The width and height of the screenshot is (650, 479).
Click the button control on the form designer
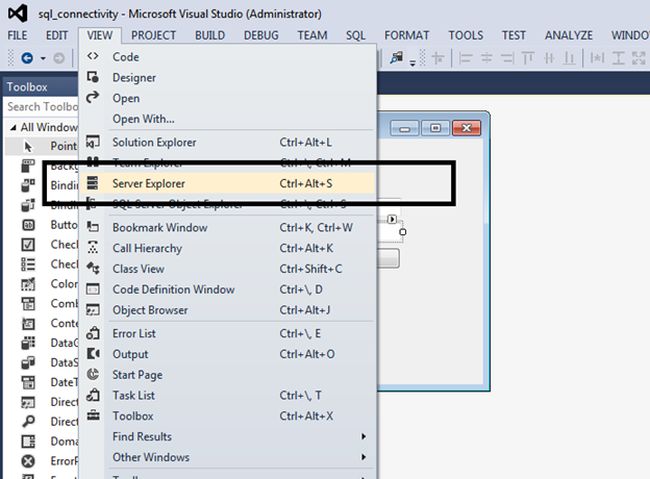coord(388,258)
